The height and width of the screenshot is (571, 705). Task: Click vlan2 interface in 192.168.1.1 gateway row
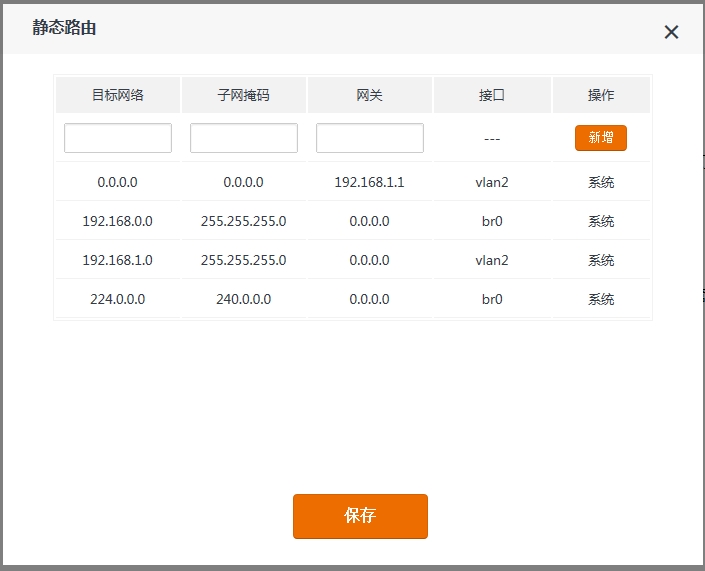(x=492, y=182)
